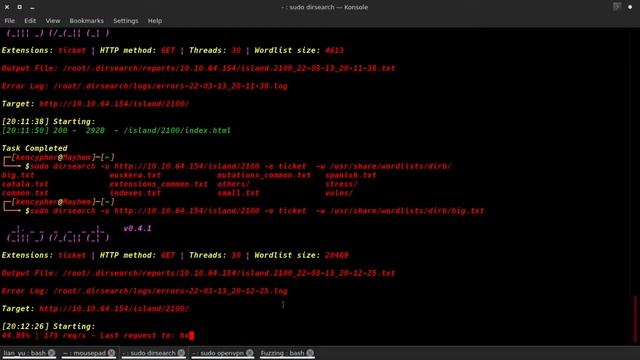640x360 pixels.
Task: Click the catala.txt wordlist name
Action: point(25,184)
